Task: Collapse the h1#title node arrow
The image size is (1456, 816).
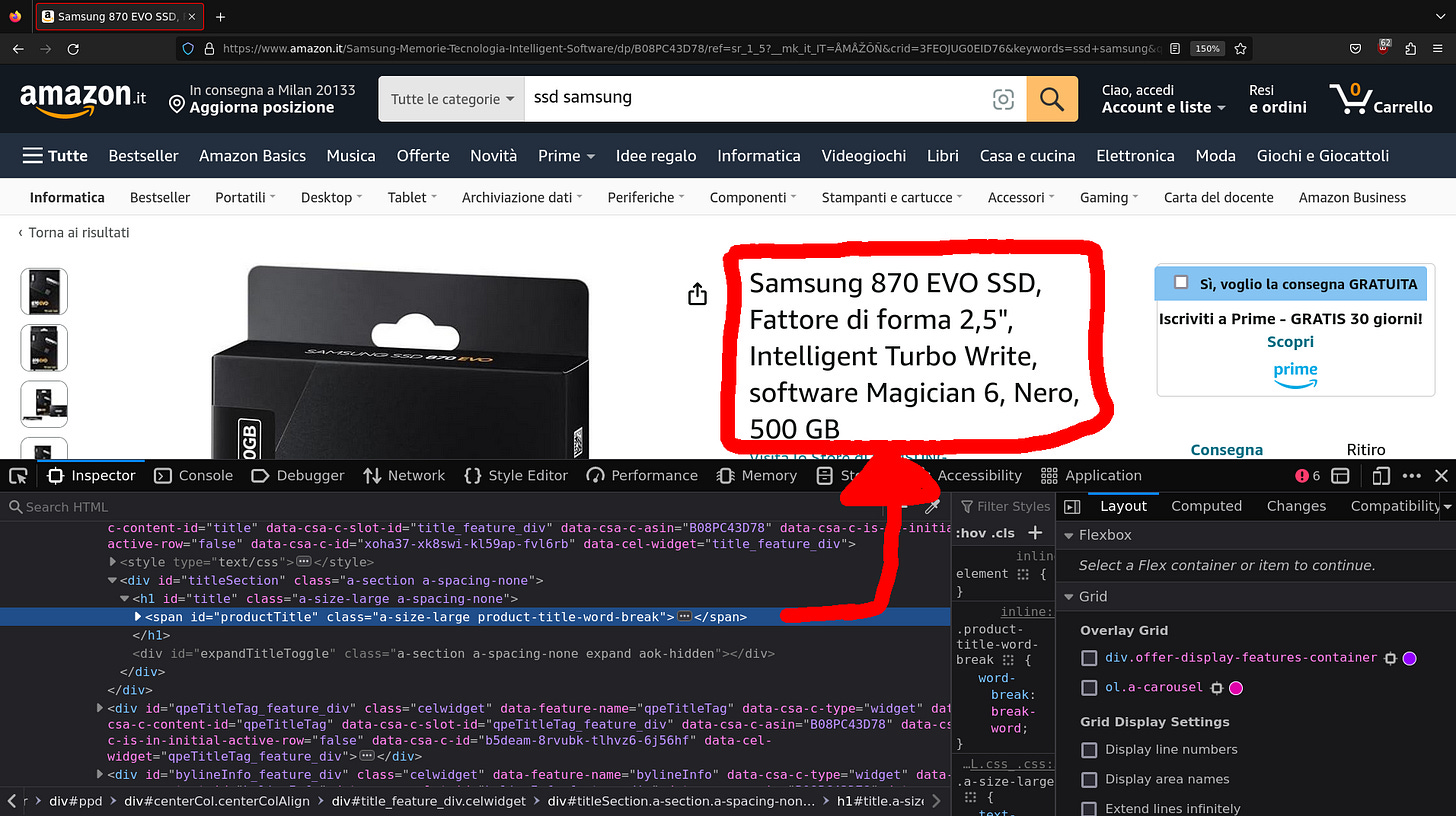Action: 125,599
